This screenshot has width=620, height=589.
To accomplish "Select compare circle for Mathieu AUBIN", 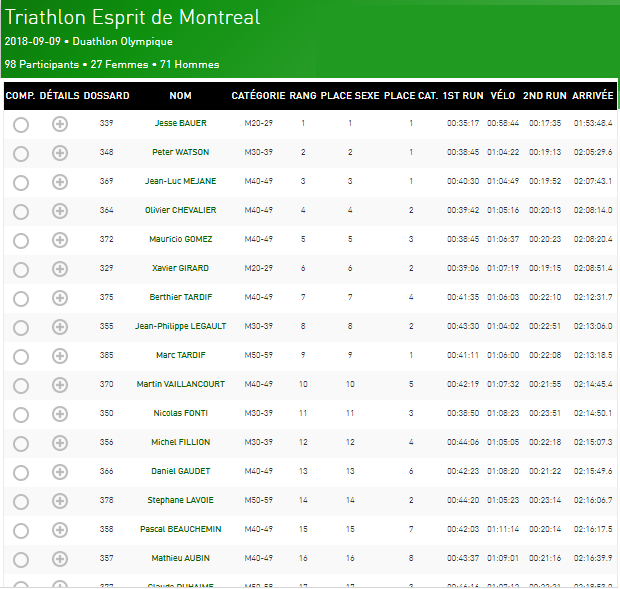I will coord(21,560).
